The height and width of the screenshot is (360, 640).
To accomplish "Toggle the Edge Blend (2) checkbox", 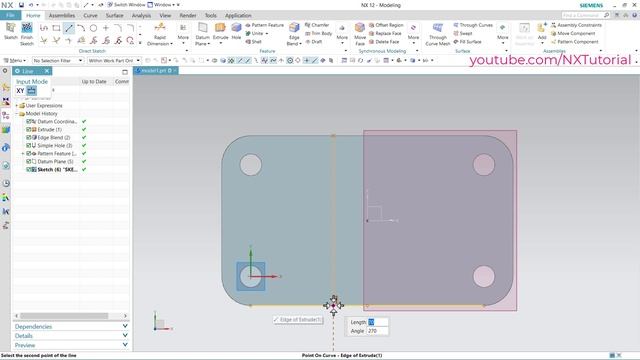I will coord(29,138).
